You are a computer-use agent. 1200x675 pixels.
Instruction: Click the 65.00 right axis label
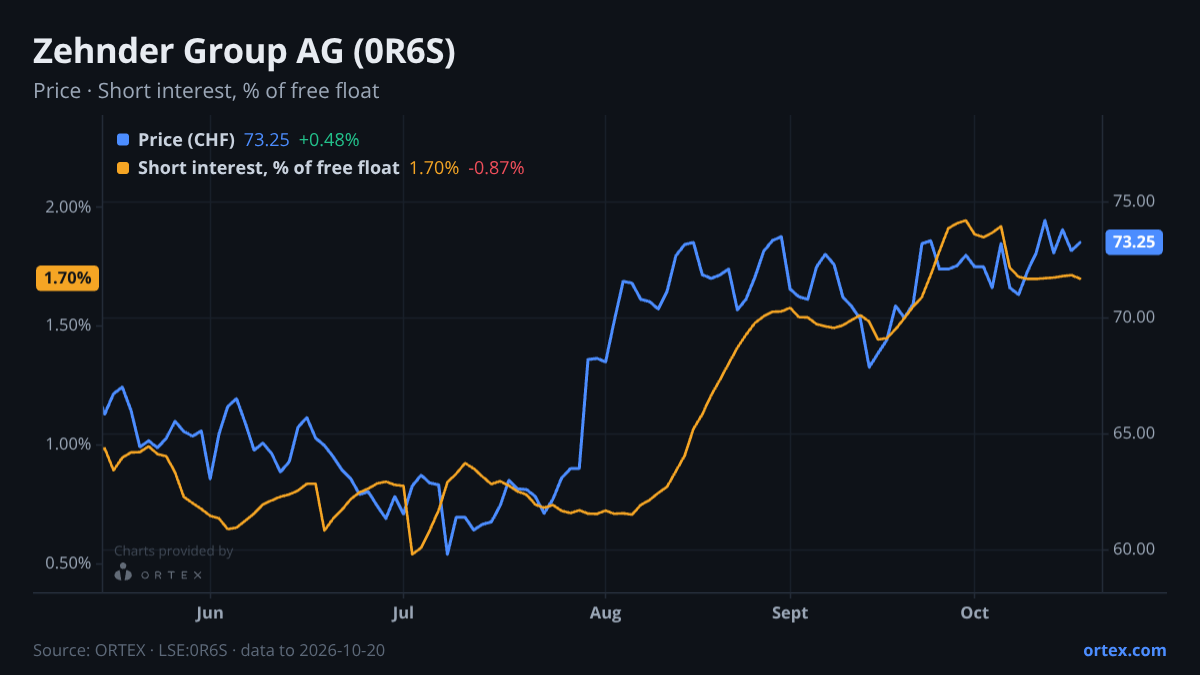[x=1134, y=433]
